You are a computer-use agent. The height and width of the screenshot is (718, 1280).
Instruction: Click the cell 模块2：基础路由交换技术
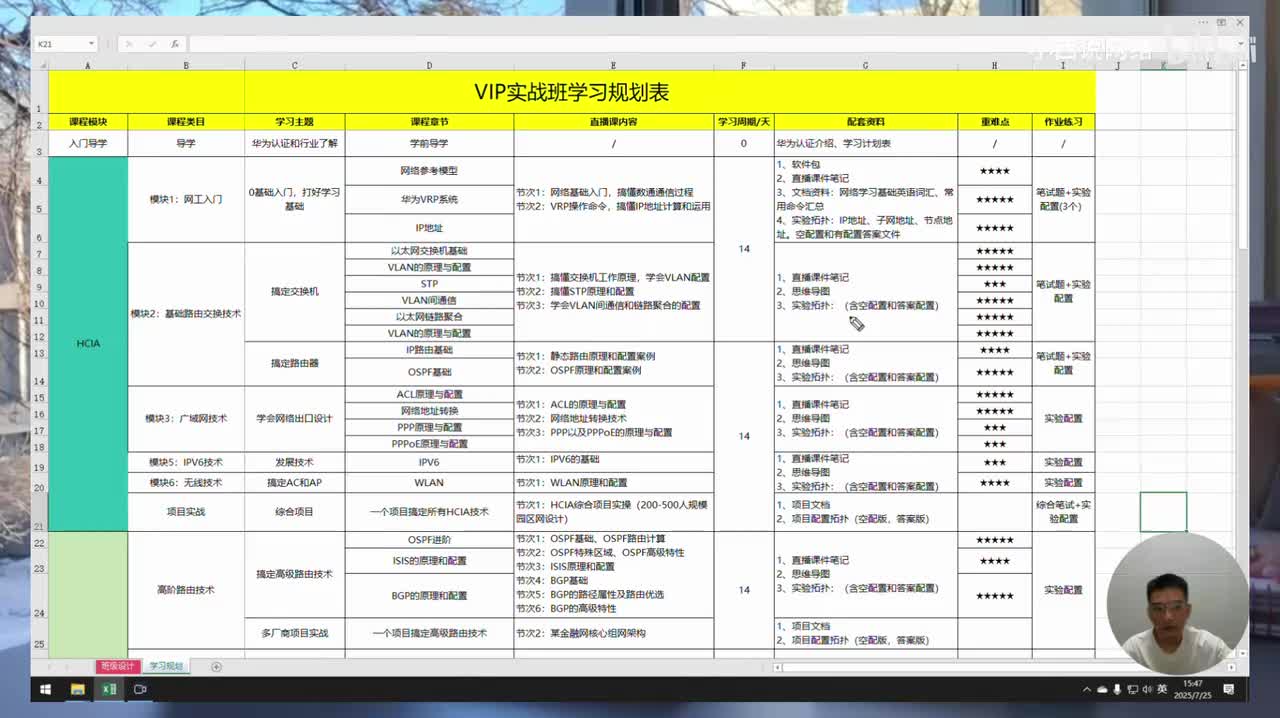186,314
